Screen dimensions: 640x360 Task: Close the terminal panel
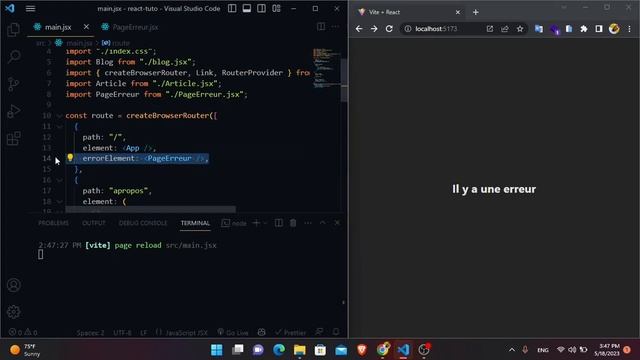(337, 223)
